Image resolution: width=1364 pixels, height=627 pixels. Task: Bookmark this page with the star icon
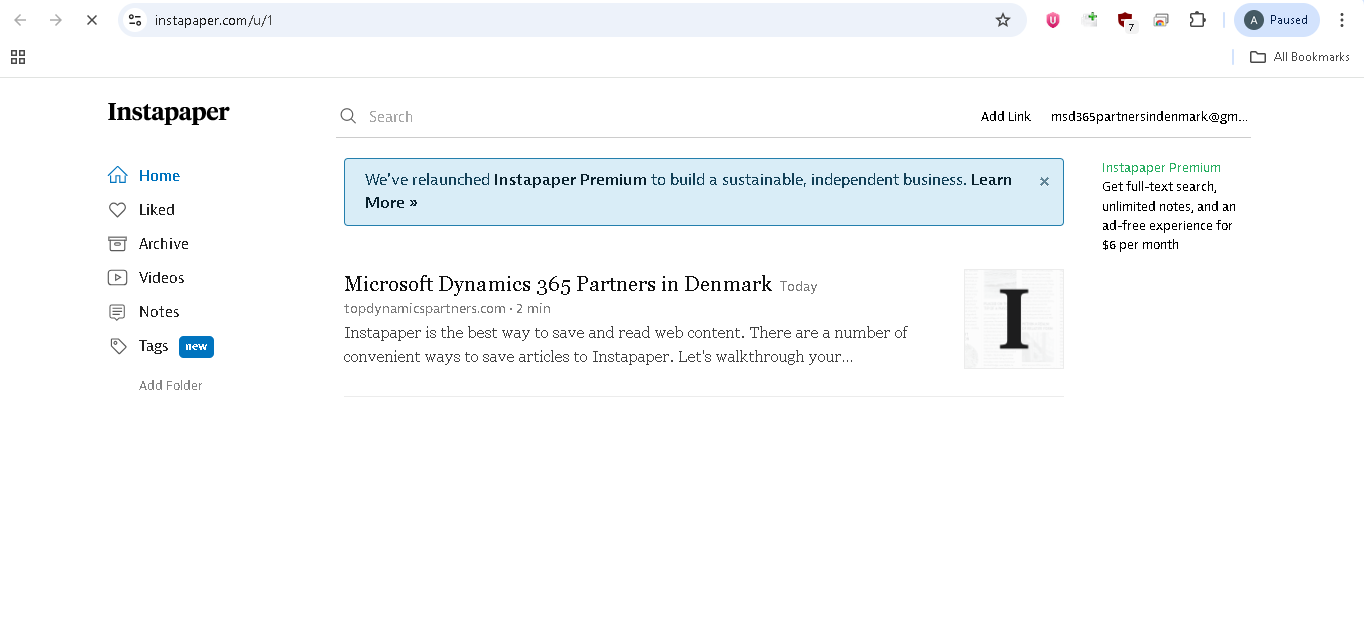(1003, 20)
